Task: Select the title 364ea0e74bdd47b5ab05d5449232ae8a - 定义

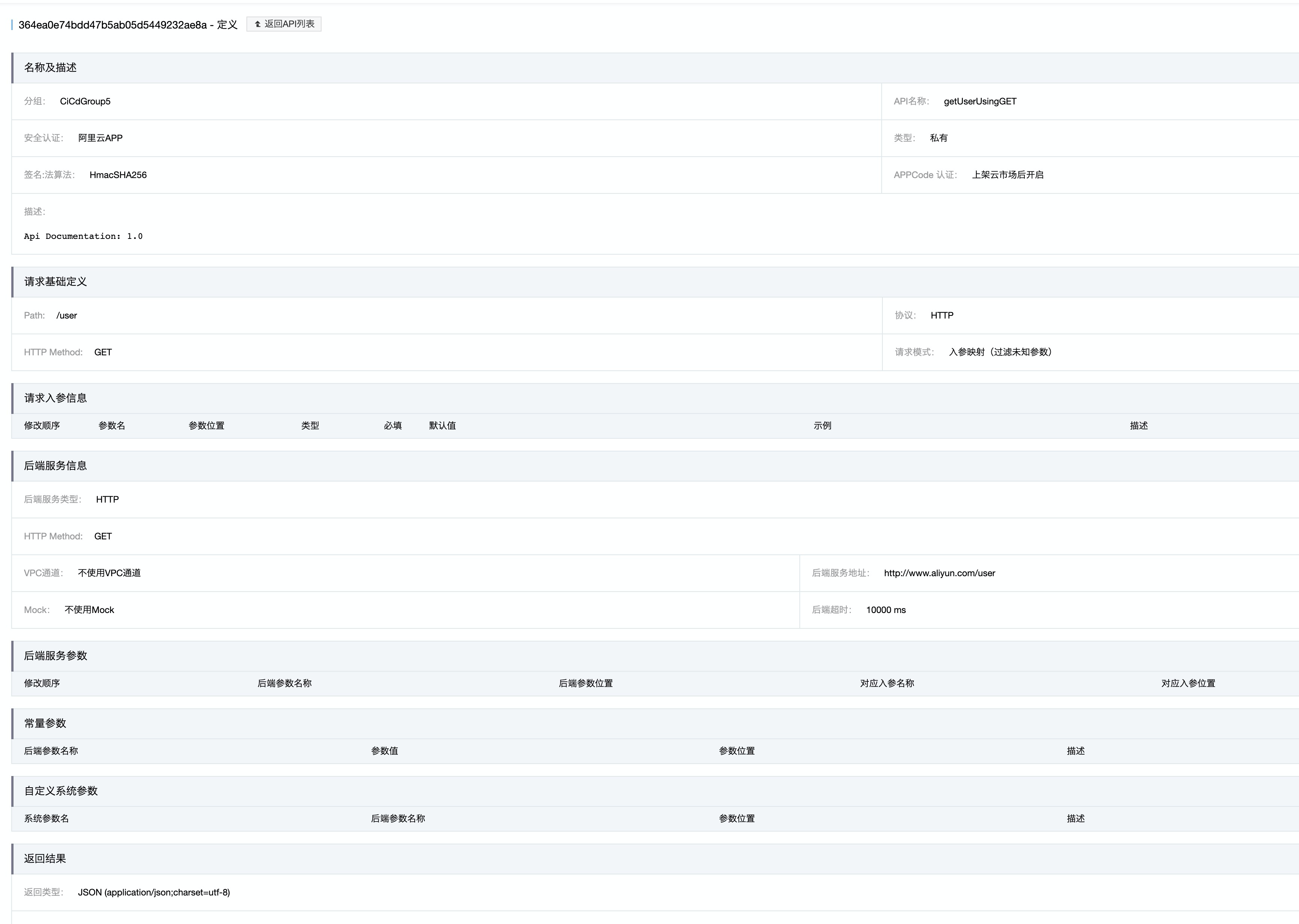Action: click(x=128, y=25)
